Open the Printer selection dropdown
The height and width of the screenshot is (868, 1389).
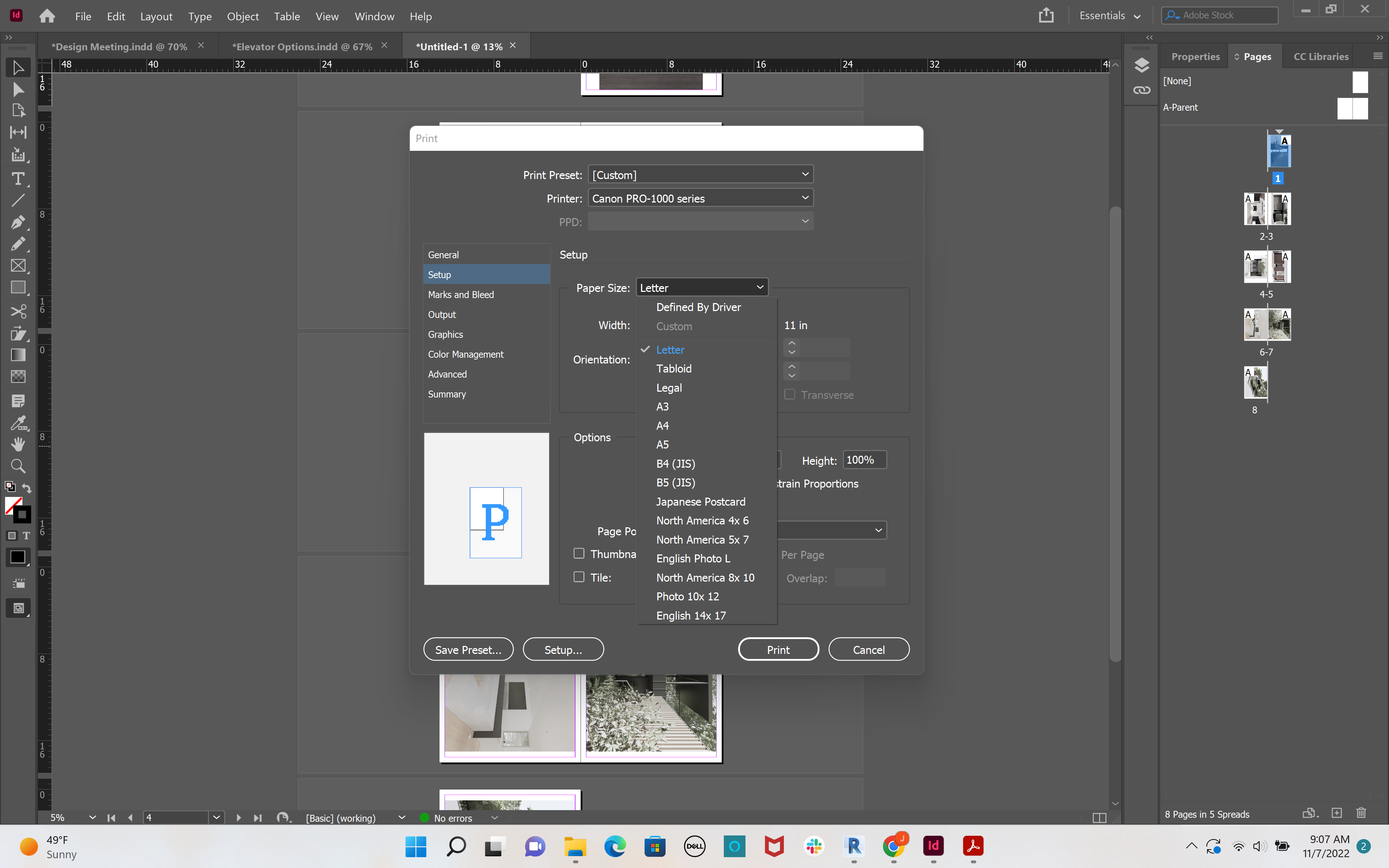tap(700, 197)
